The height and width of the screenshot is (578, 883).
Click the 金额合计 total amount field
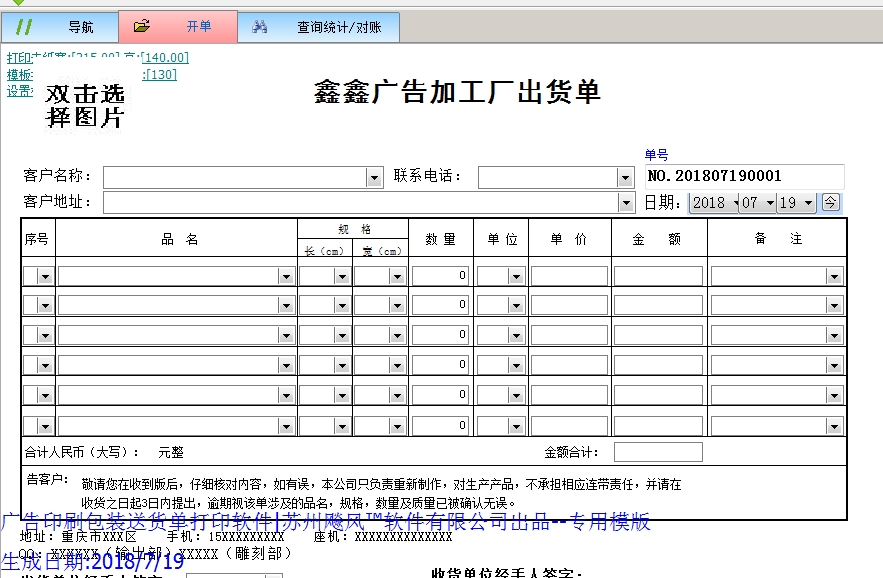tap(658, 452)
